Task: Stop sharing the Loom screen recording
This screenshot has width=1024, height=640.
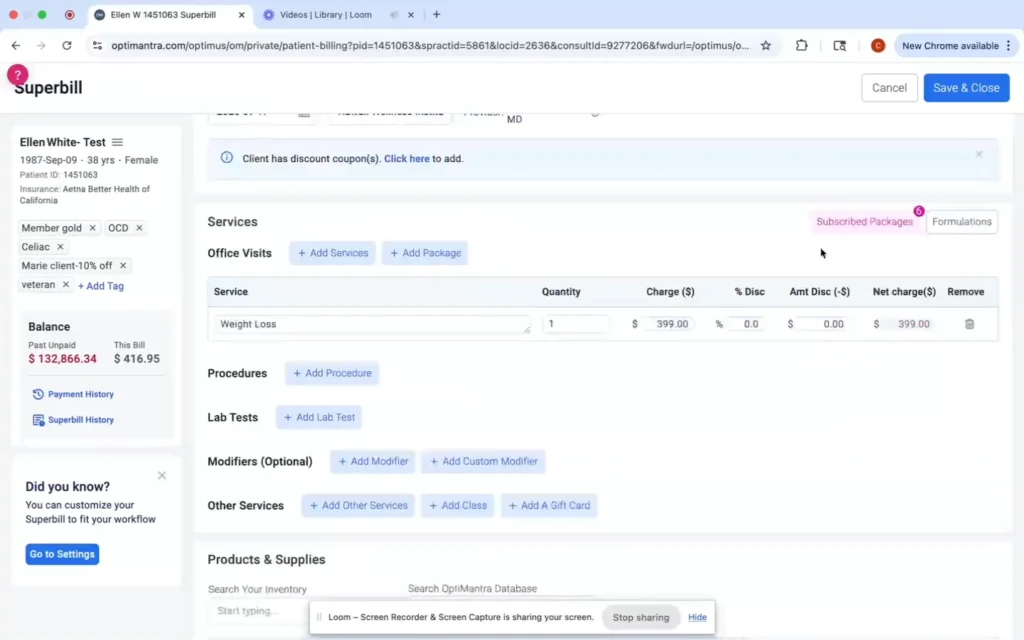Action: (641, 617)
